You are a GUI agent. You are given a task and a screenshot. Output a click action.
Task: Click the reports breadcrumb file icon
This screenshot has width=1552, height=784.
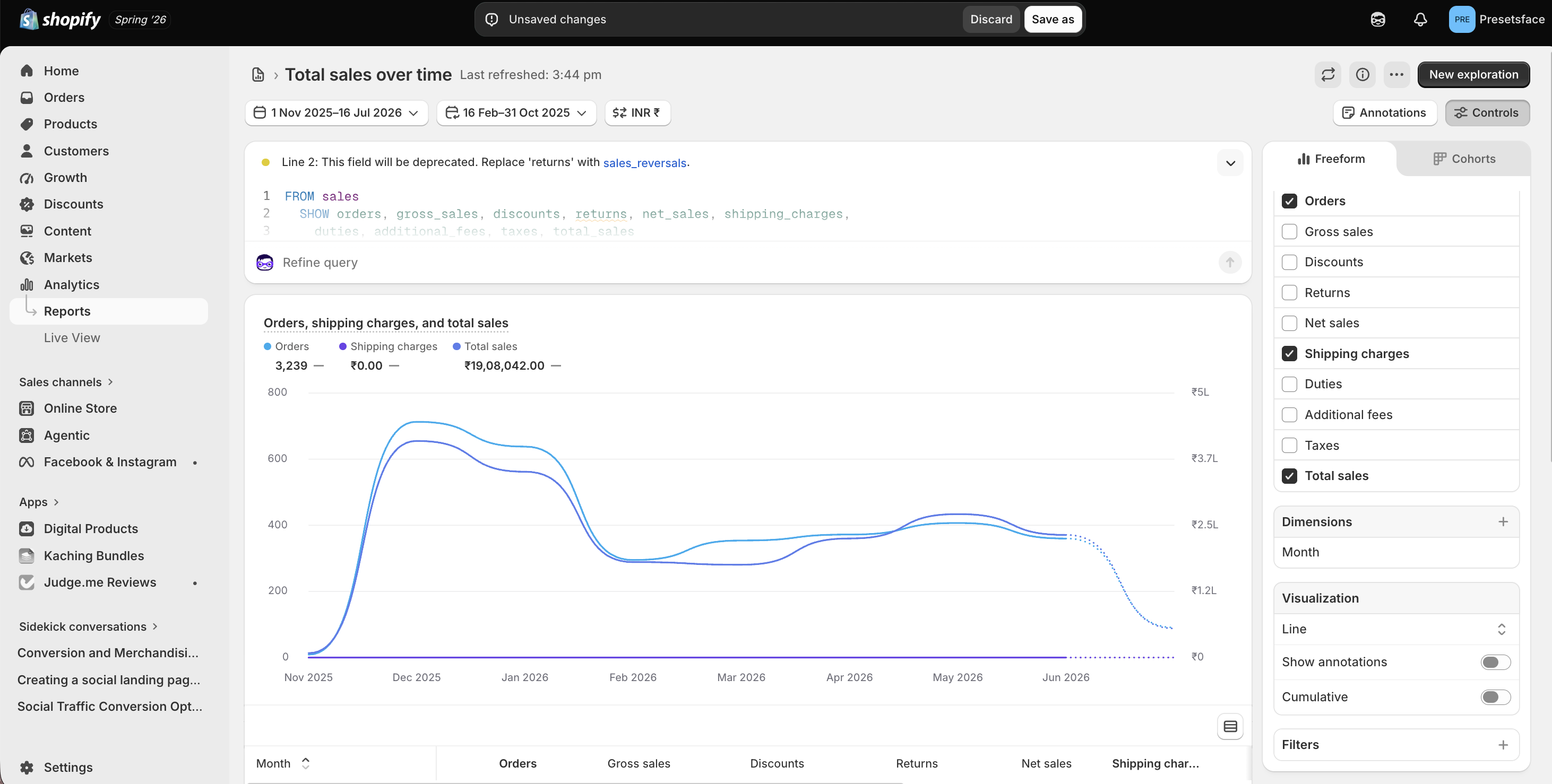[258, 75]
